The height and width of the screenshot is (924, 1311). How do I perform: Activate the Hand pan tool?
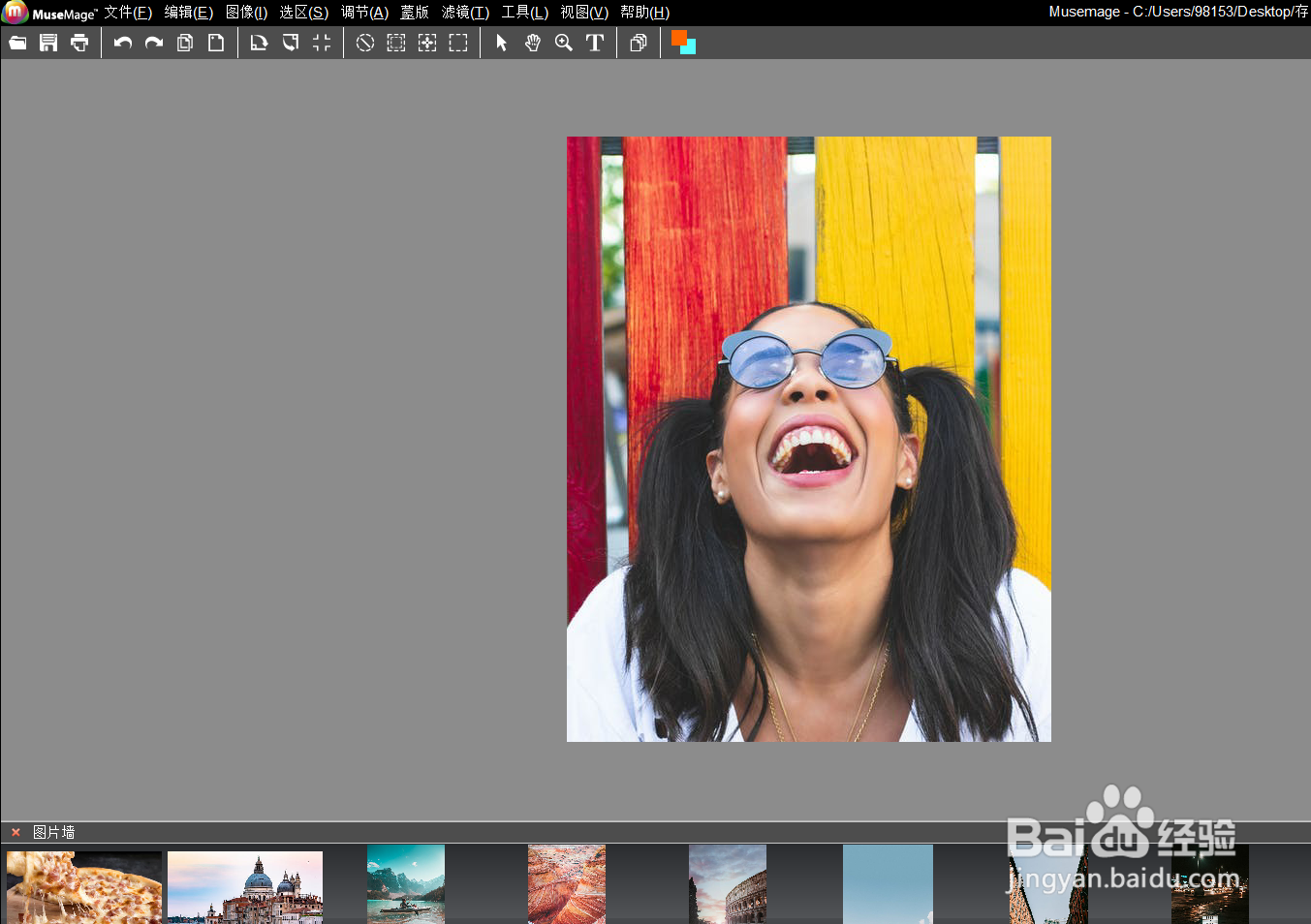[x=533, y=43]
